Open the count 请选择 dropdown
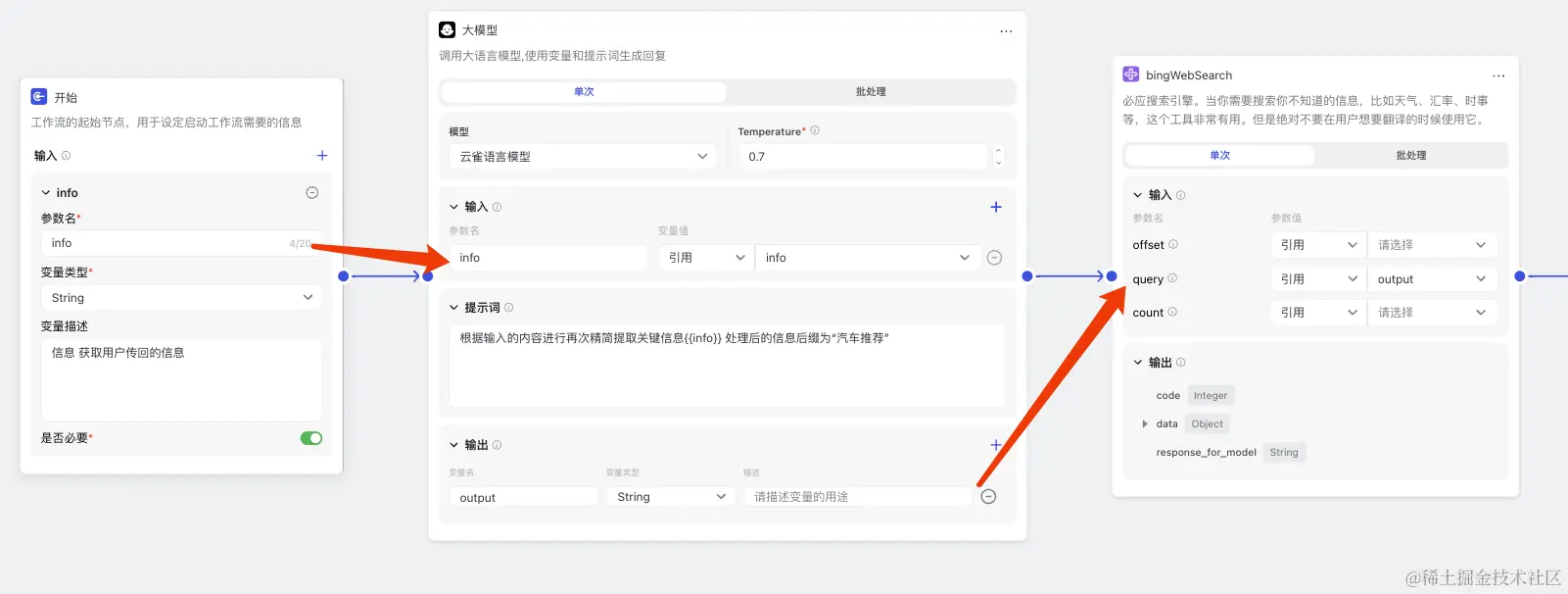The image size is (1568, 594). click(x=1432, y=313)
